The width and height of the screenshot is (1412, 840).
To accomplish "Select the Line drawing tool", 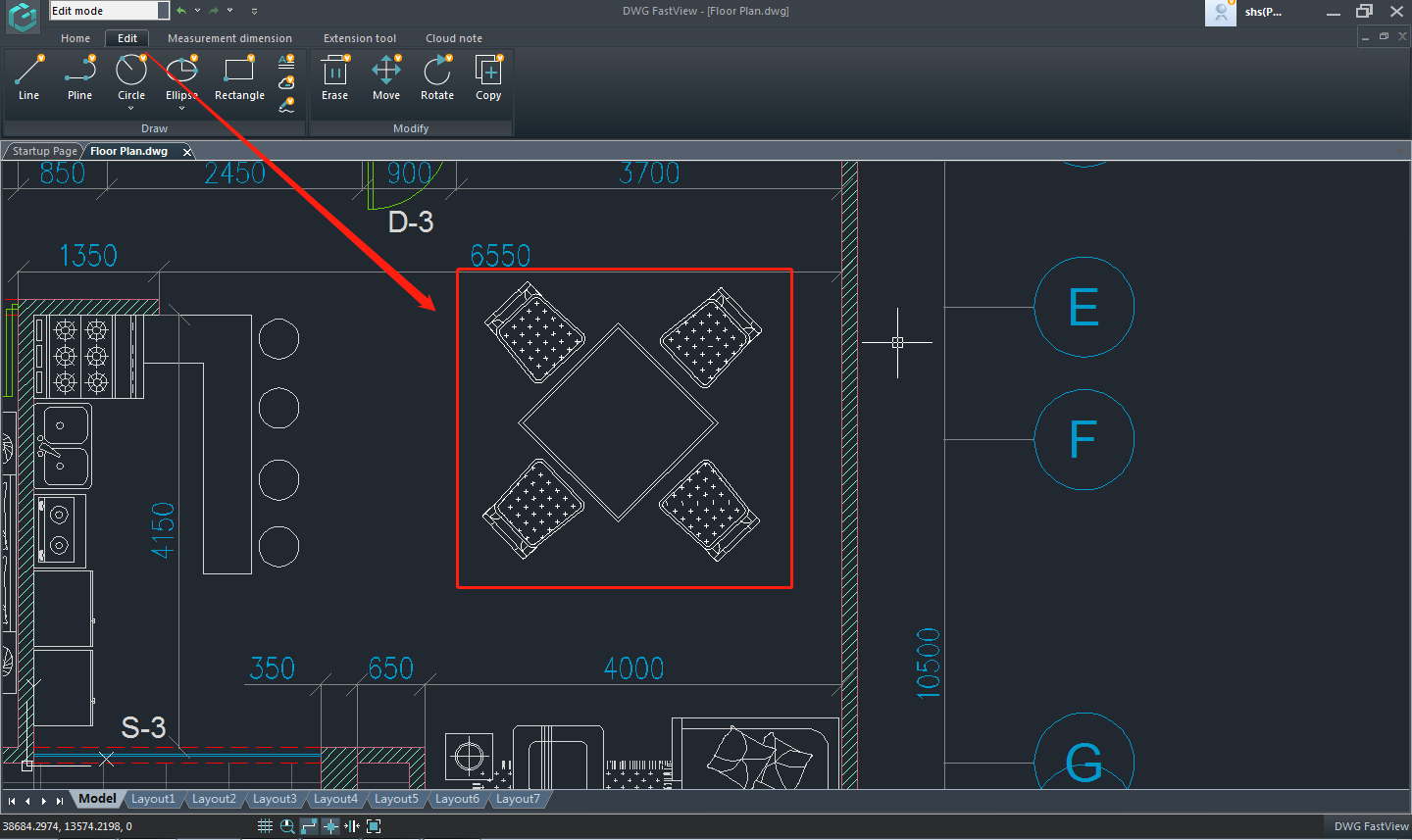I will pyautogui.click(x=28, y=78).
